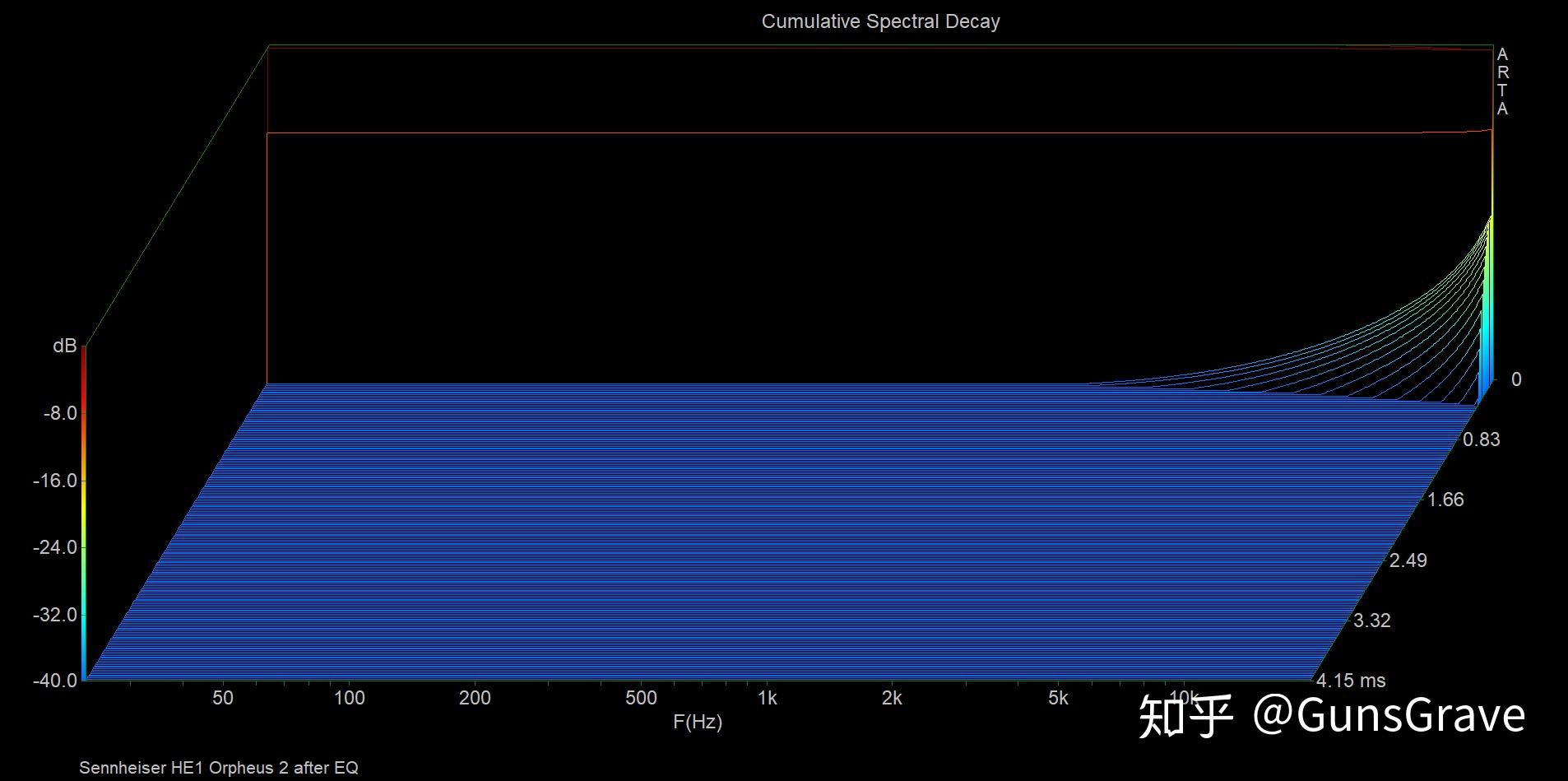
Task: Click the -24.0 dB scale value
Action: (x=55, y=547)
